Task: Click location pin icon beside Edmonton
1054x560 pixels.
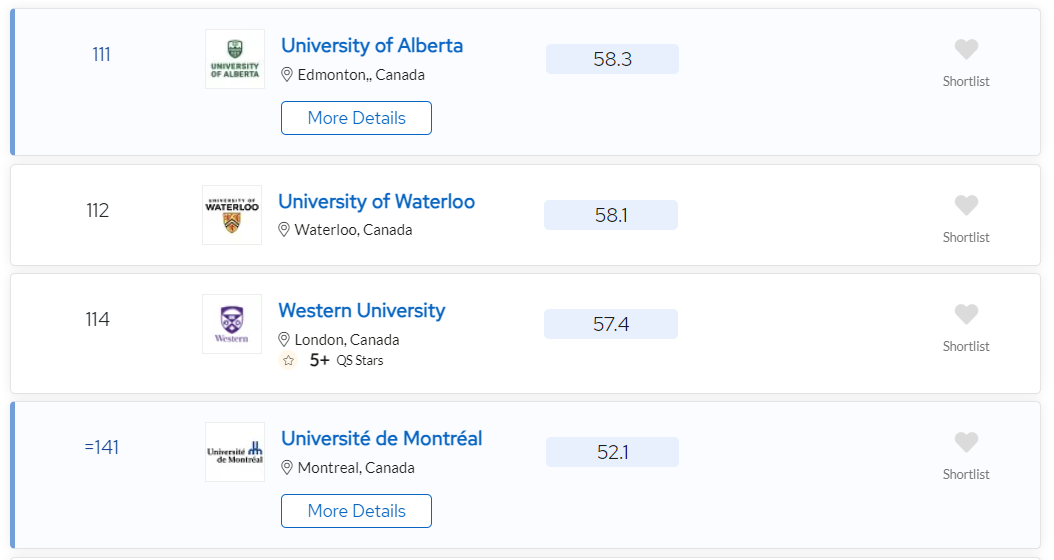Action: point(286,75)
